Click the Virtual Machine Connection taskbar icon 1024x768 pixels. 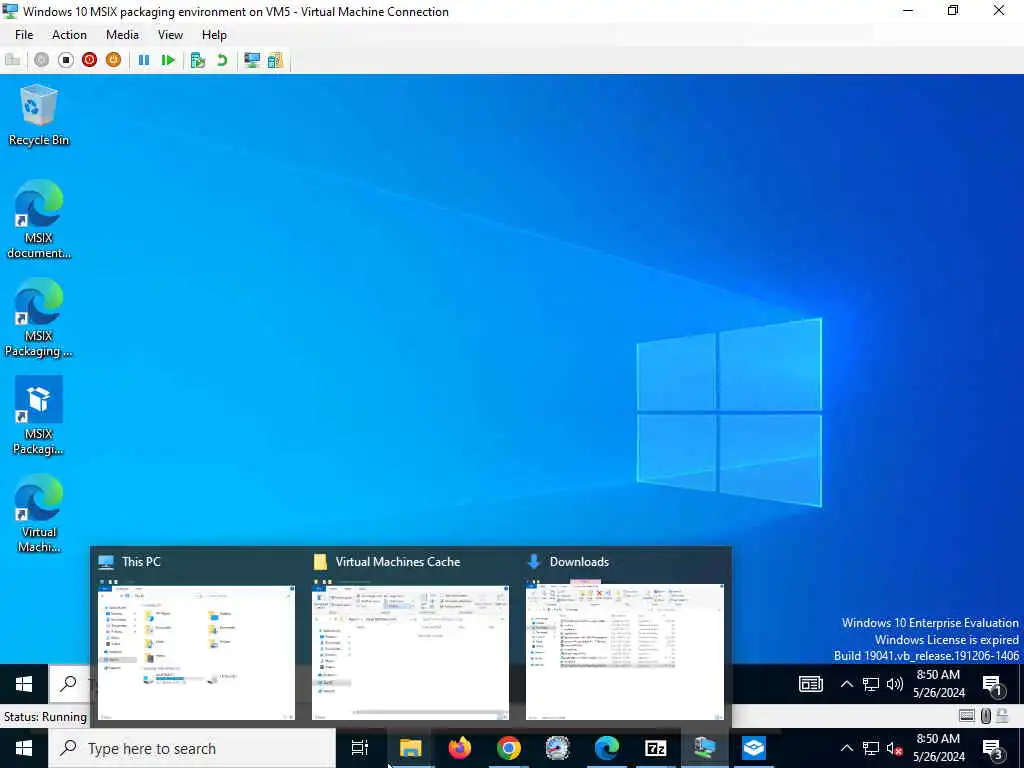[705, 748]
